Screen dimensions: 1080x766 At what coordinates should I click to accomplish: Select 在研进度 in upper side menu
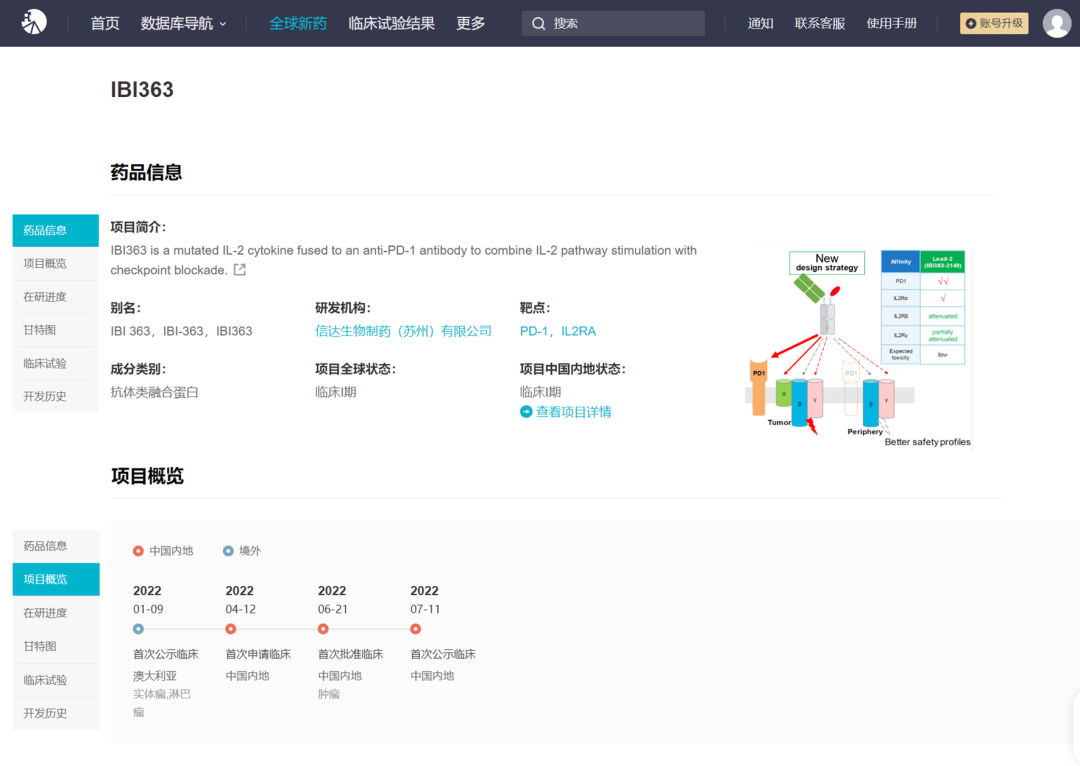[x=55, y=297]
